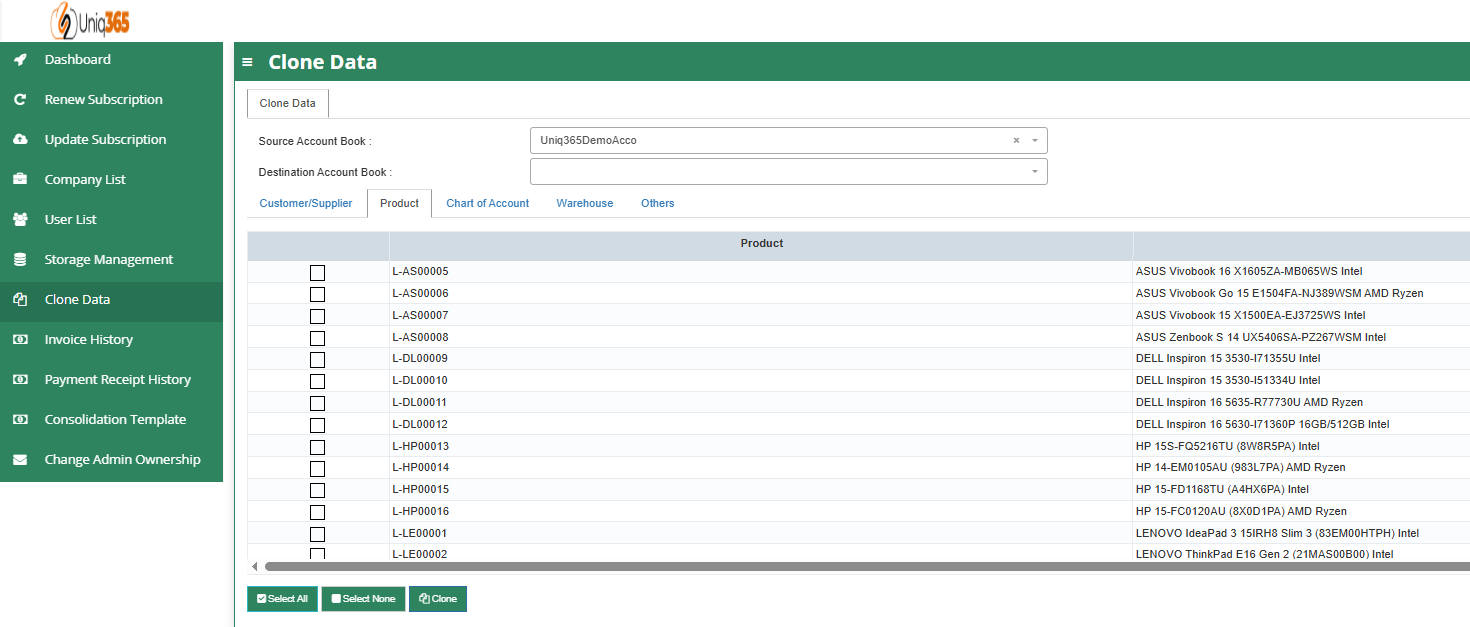The width and height of the screenshot is (1470, 627).
Task: Click the horizontal scrollbar of the product table
Action: (866, 567)
